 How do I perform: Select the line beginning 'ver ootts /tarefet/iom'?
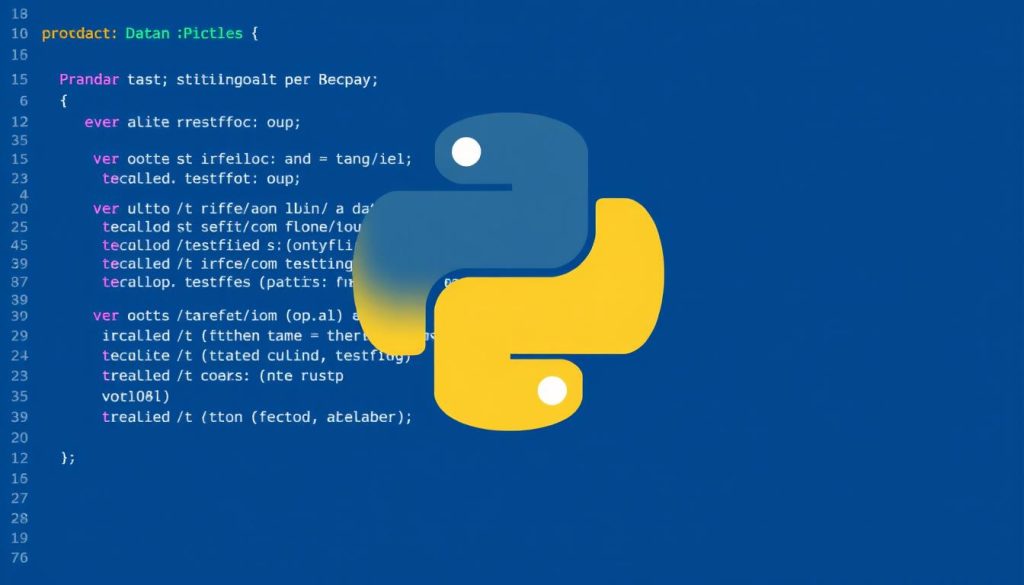tap(226, 316)
